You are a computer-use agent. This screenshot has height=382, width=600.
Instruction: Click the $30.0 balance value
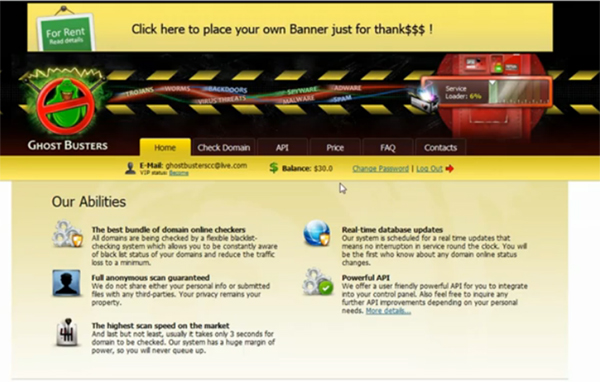[x=323, y=168]
